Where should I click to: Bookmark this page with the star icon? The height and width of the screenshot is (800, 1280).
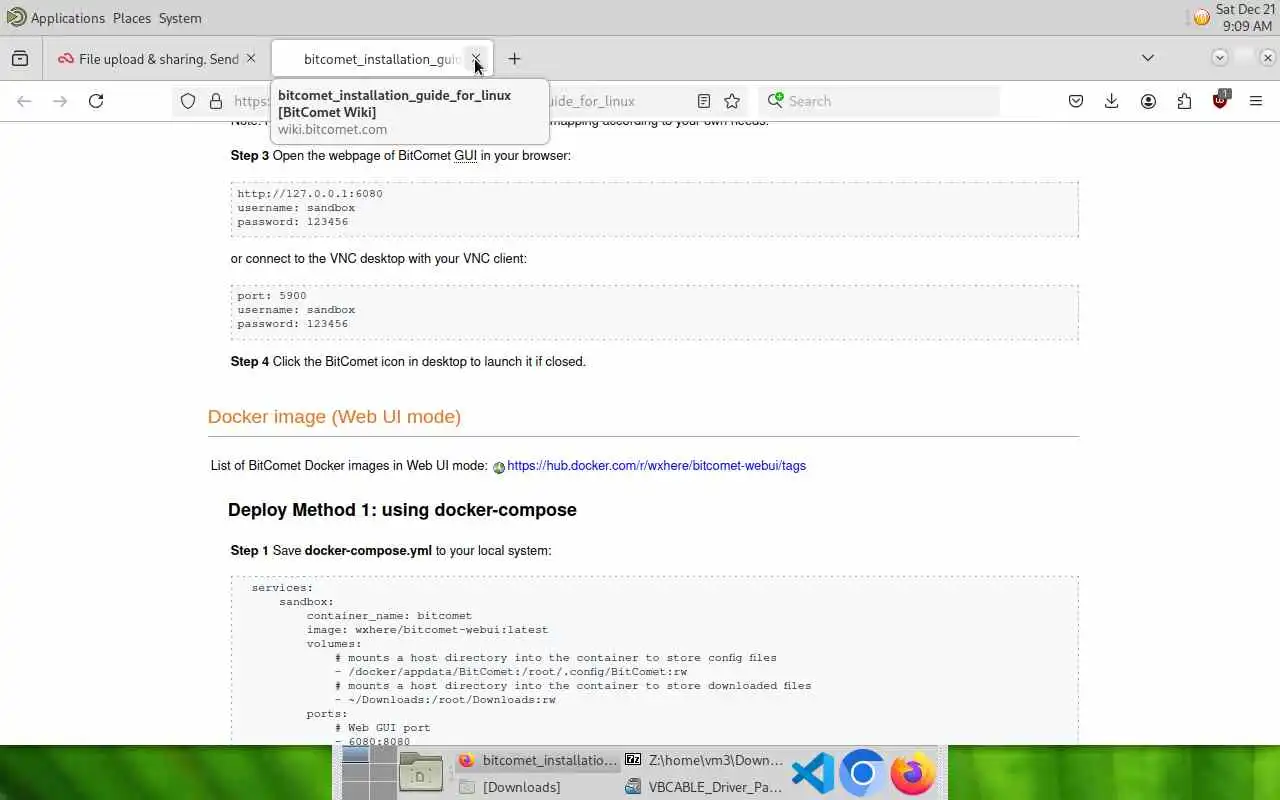pos(732,101)
